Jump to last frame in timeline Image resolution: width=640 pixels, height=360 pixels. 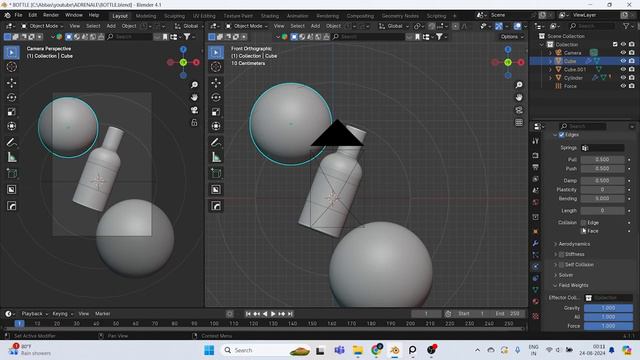click(x=290, y=314)
